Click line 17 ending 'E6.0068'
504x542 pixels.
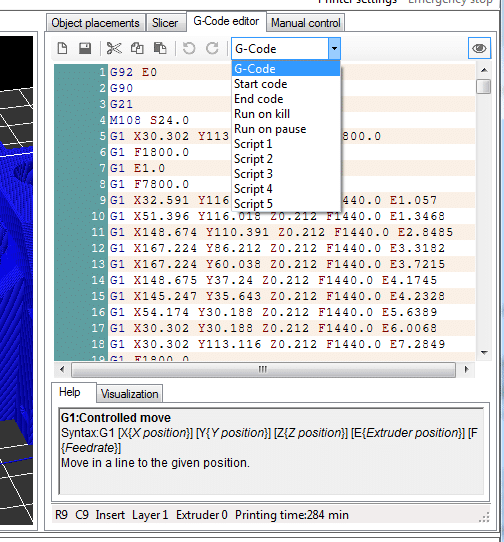click(x=273, y=328)
